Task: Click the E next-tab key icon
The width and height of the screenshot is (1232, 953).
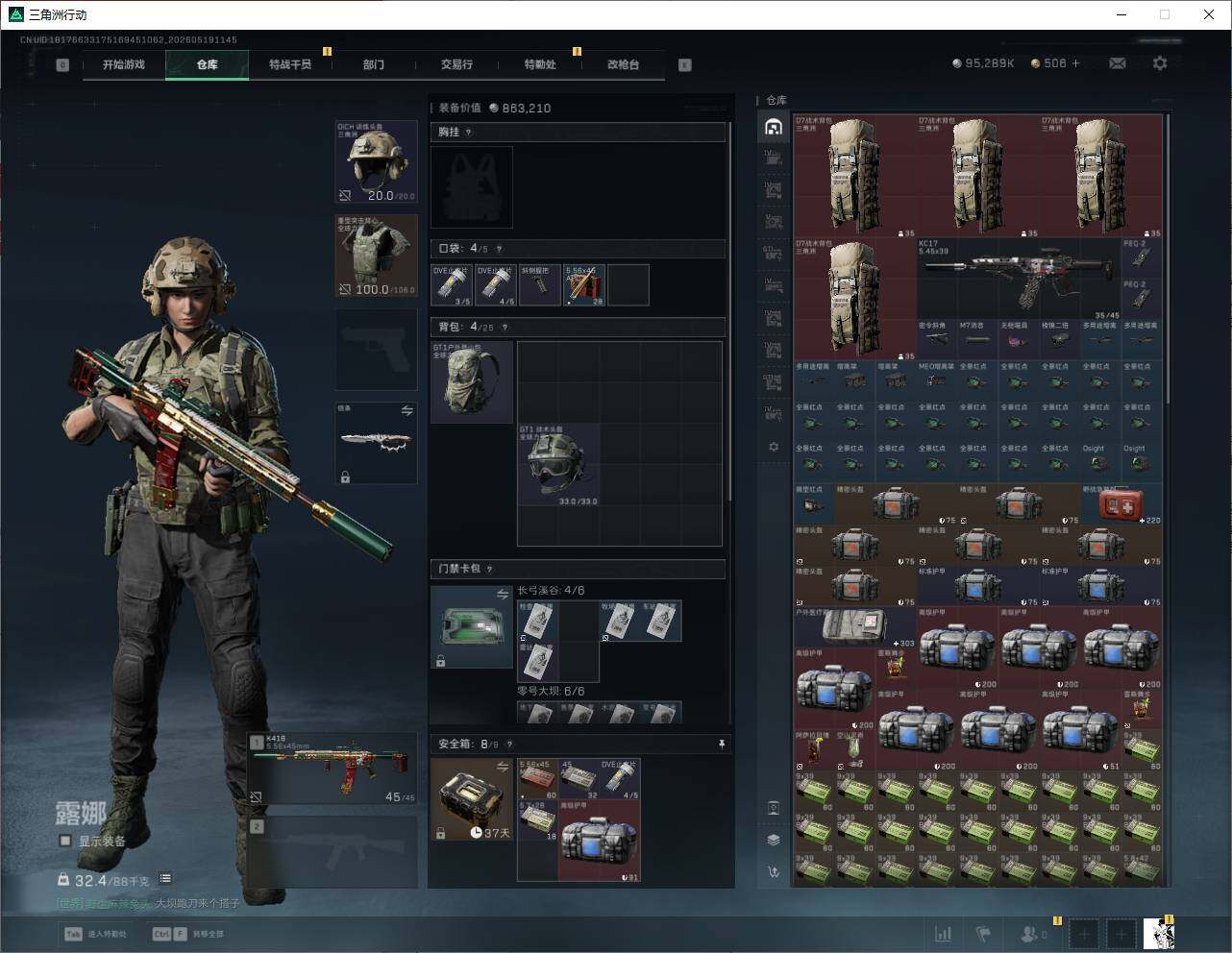Action: click(x=685, y=65)
